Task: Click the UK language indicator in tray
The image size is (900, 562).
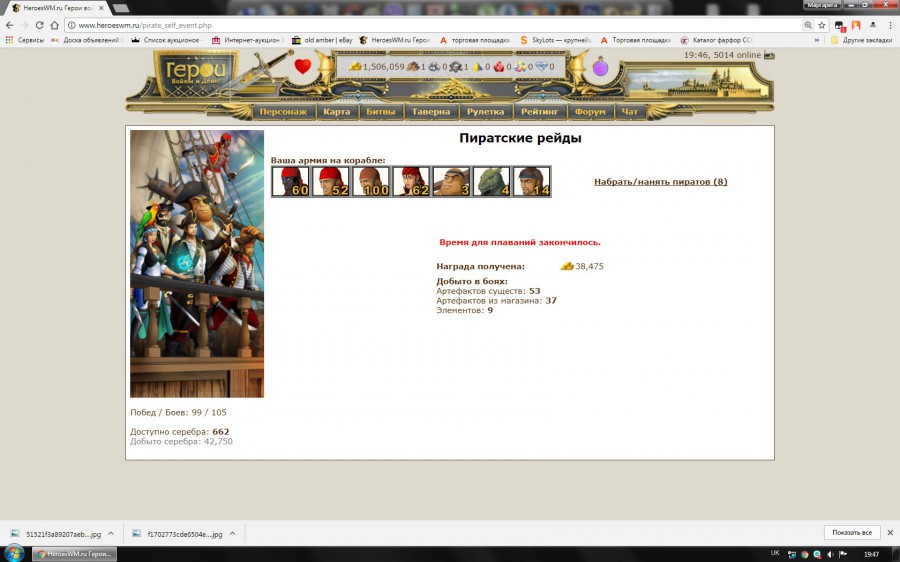Action: pos(775,553)
